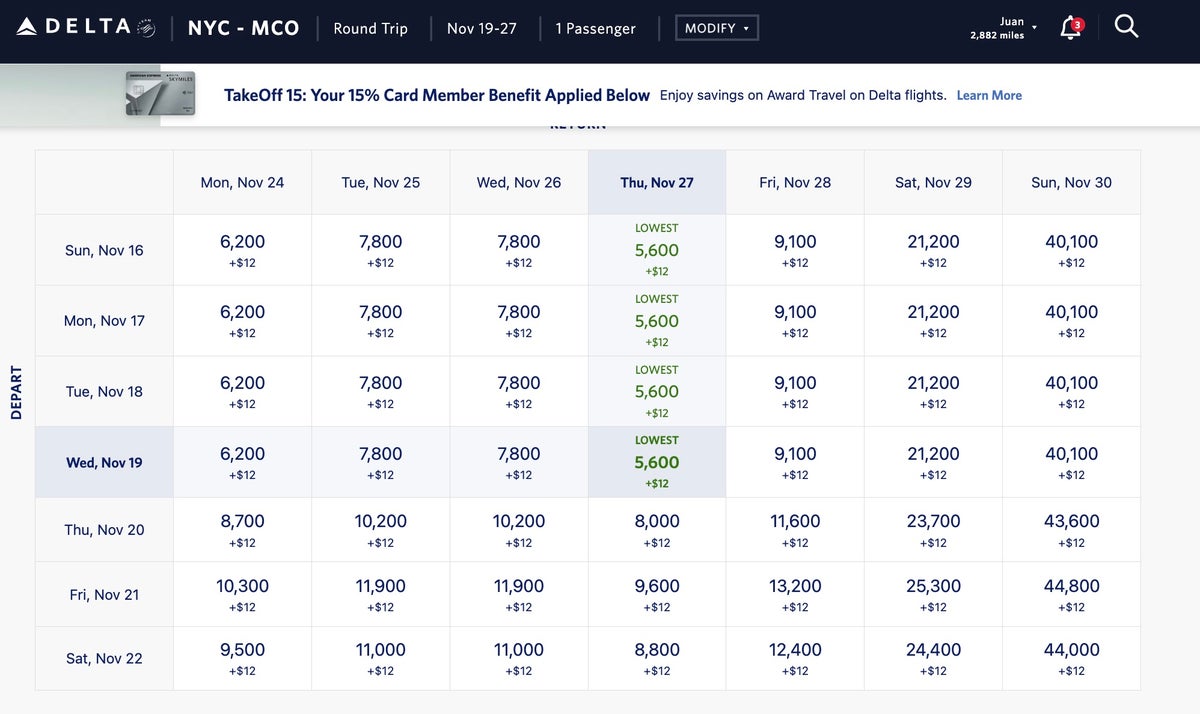Click the Wed, Nov 19 row header
The height and width of the screenshot is (714, 1200).
tap(104, 462)
